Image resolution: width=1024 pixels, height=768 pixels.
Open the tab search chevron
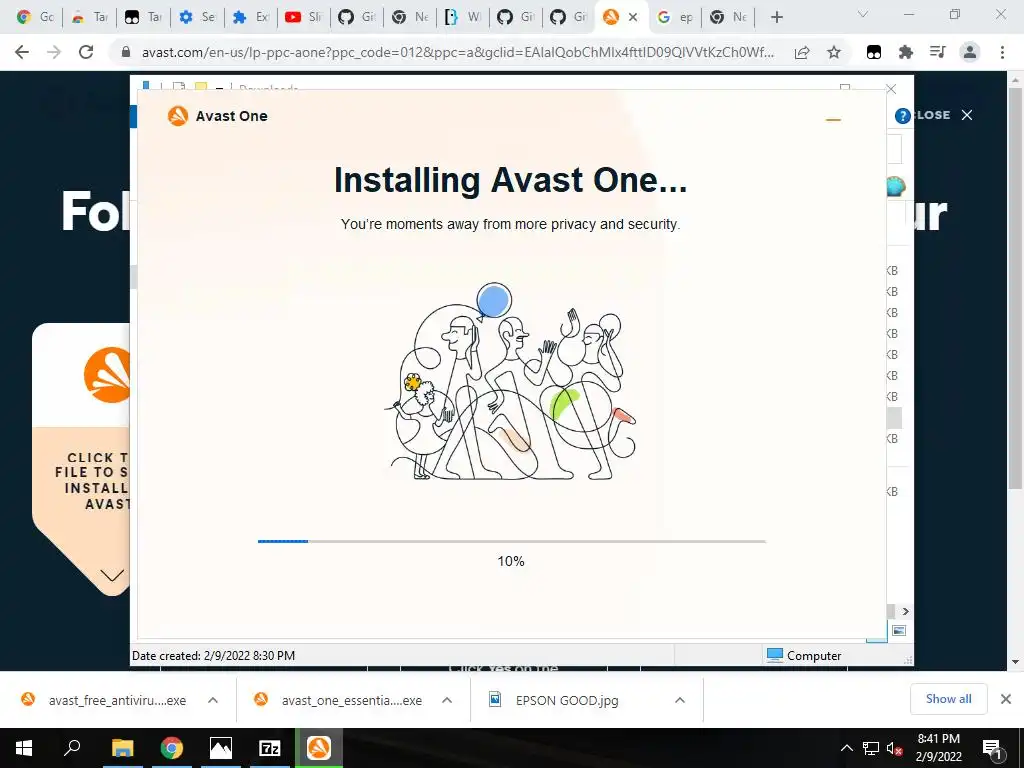863,14
